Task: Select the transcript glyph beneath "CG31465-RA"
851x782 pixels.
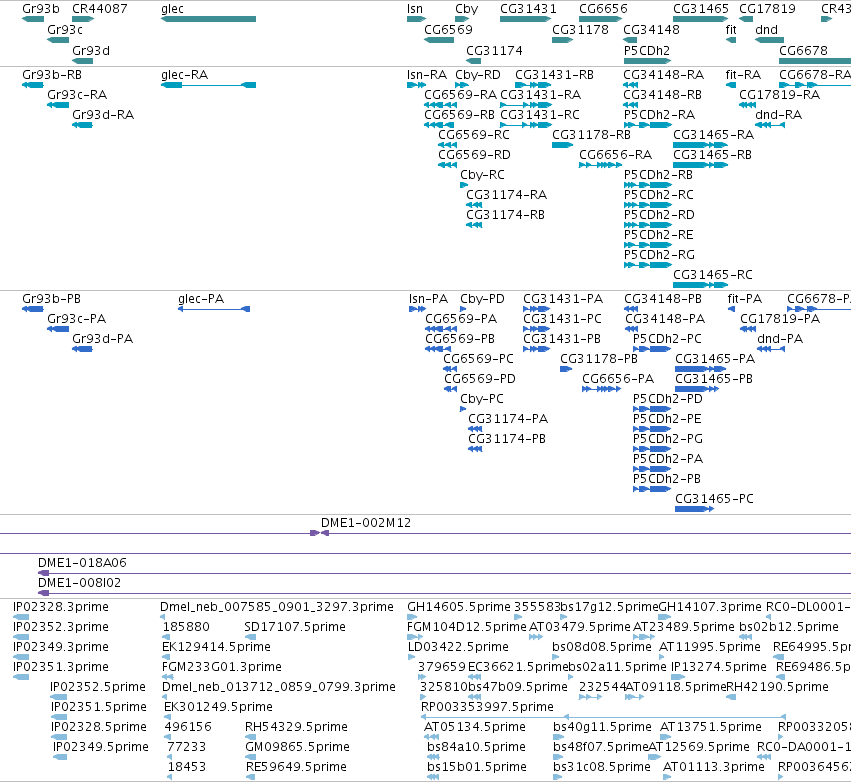Action: 701,145
